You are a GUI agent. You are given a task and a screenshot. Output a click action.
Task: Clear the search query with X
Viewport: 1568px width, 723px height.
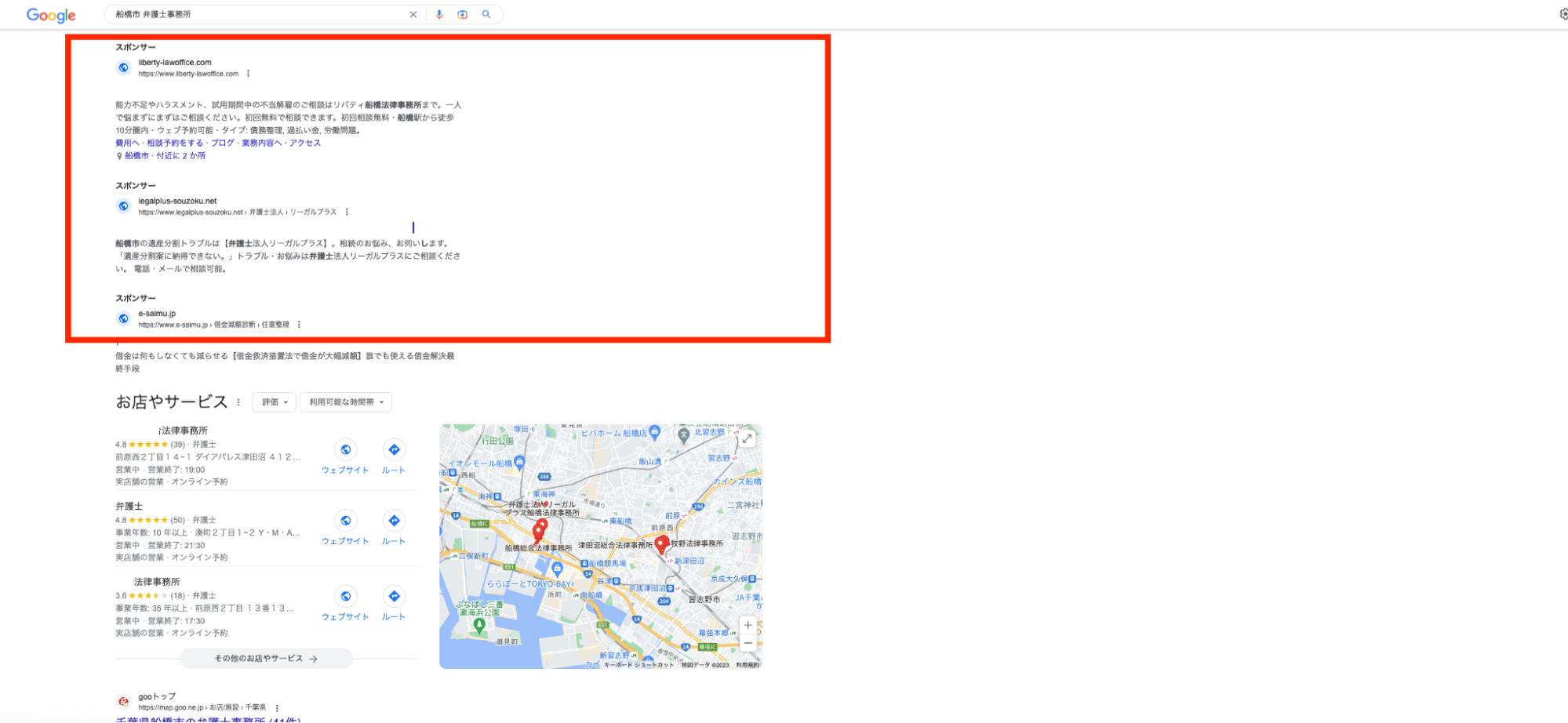click(x=413, y=14)
